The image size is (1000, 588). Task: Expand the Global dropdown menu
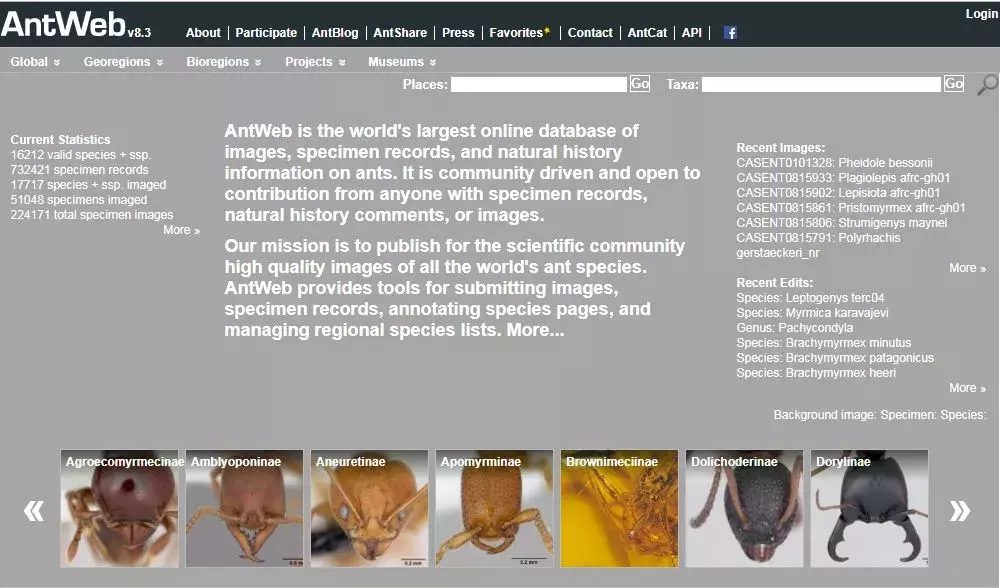[x=35, y=62]
